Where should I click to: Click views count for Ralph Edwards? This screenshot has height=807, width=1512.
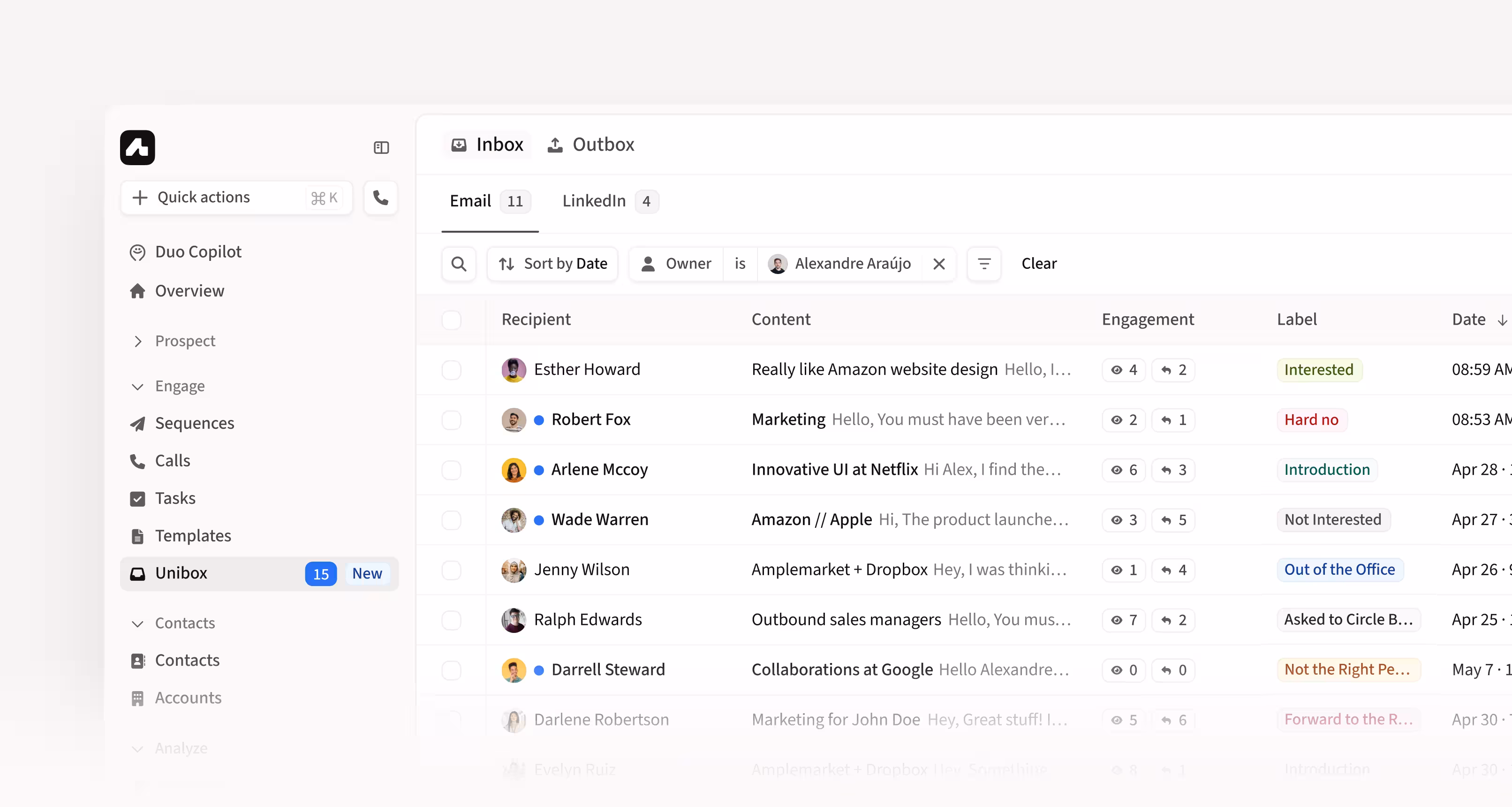click(1124, 620)
